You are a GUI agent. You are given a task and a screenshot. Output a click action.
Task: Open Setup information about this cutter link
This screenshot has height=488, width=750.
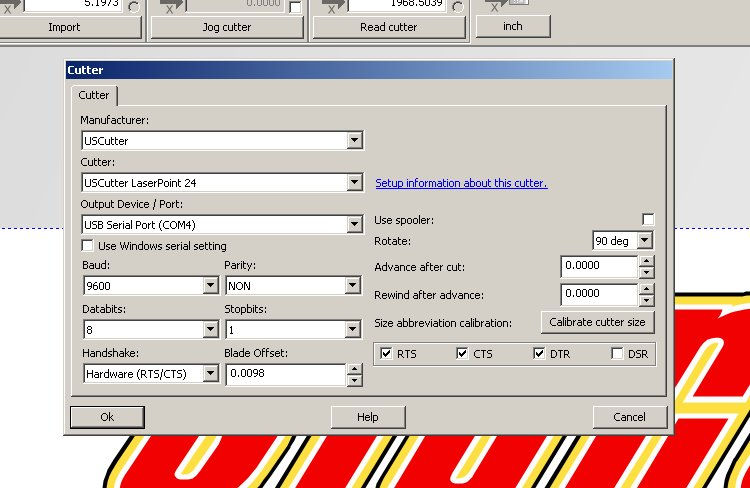point(461,183)
